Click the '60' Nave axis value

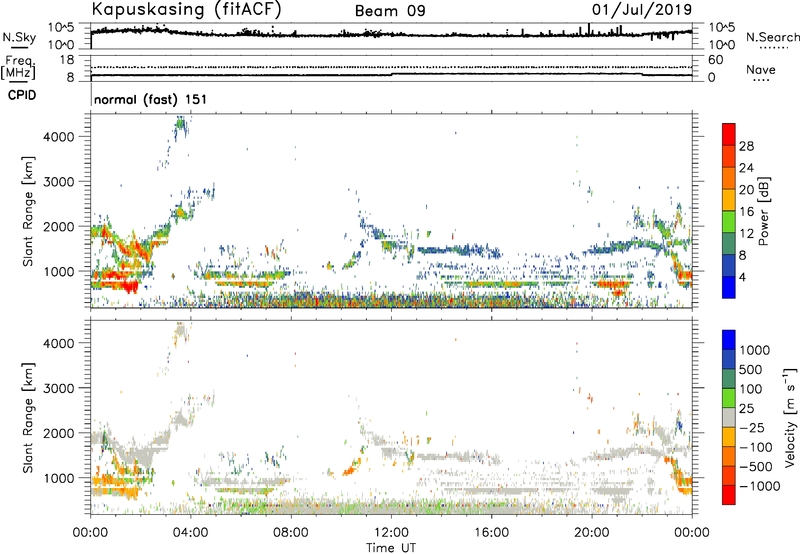point(715,60)
